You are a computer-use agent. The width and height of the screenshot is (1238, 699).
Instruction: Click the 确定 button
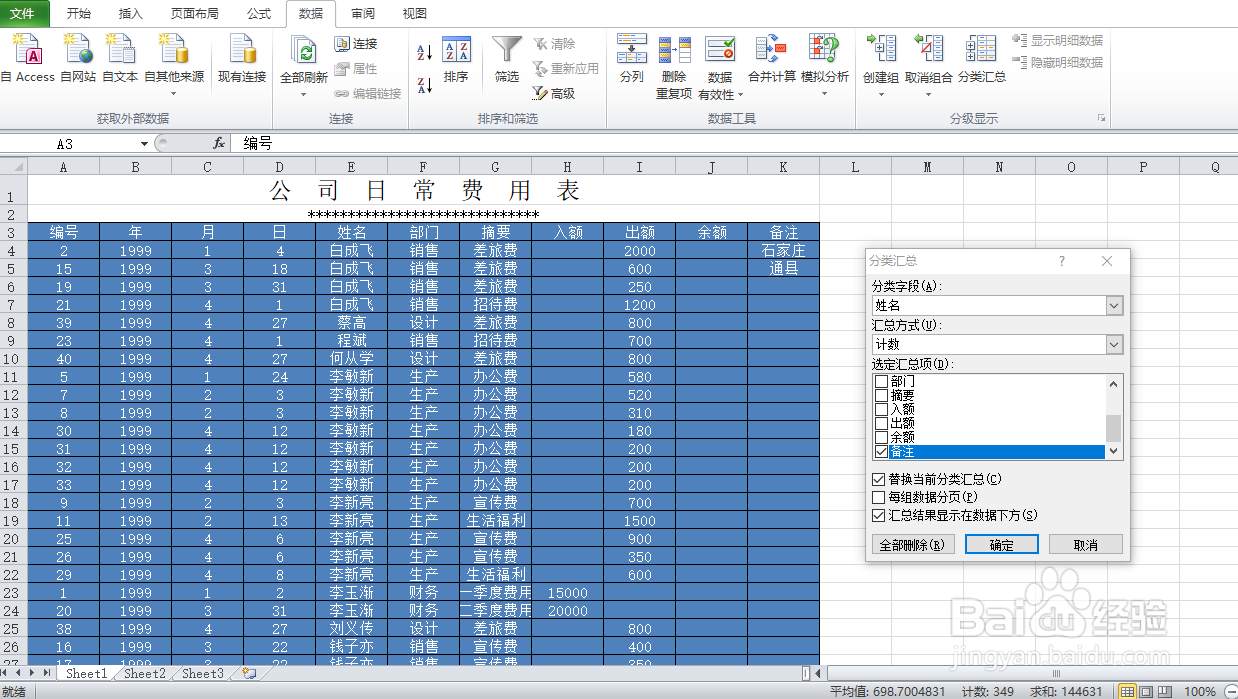tap(1002, 545)
